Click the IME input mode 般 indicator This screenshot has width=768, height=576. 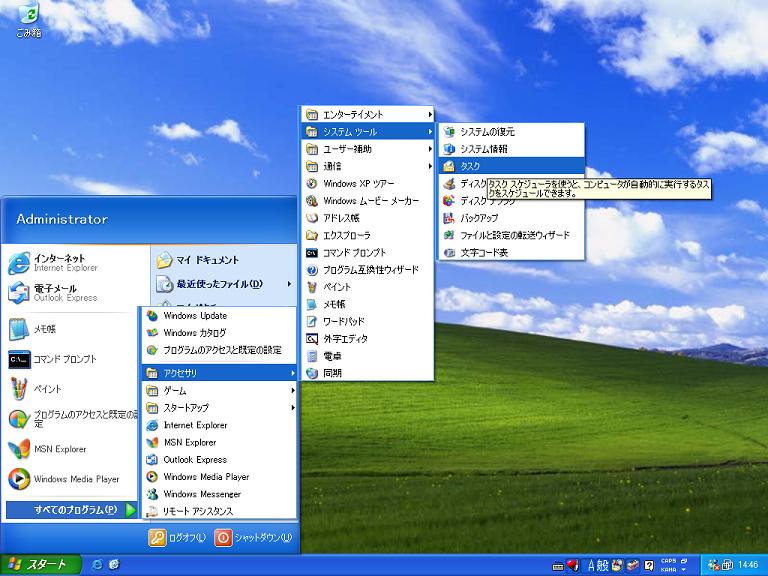point(602,566)
